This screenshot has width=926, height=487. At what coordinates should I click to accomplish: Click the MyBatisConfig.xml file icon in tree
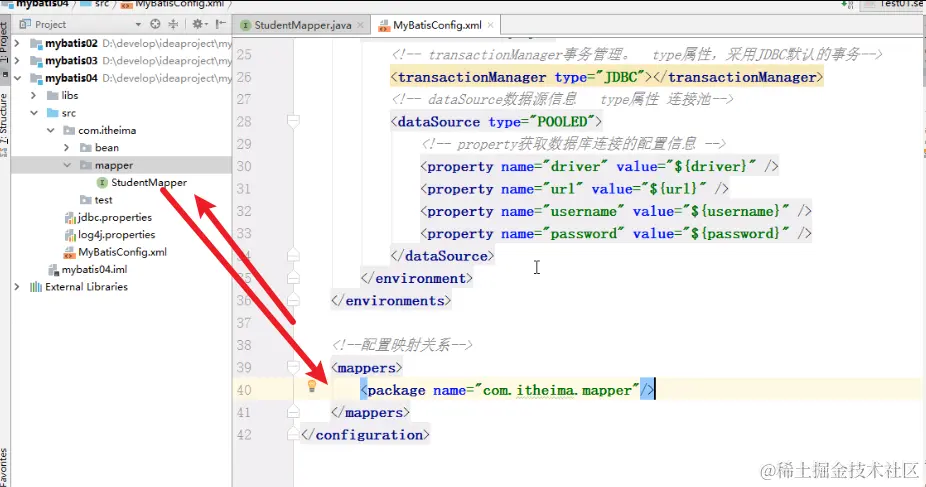[69, 253]
